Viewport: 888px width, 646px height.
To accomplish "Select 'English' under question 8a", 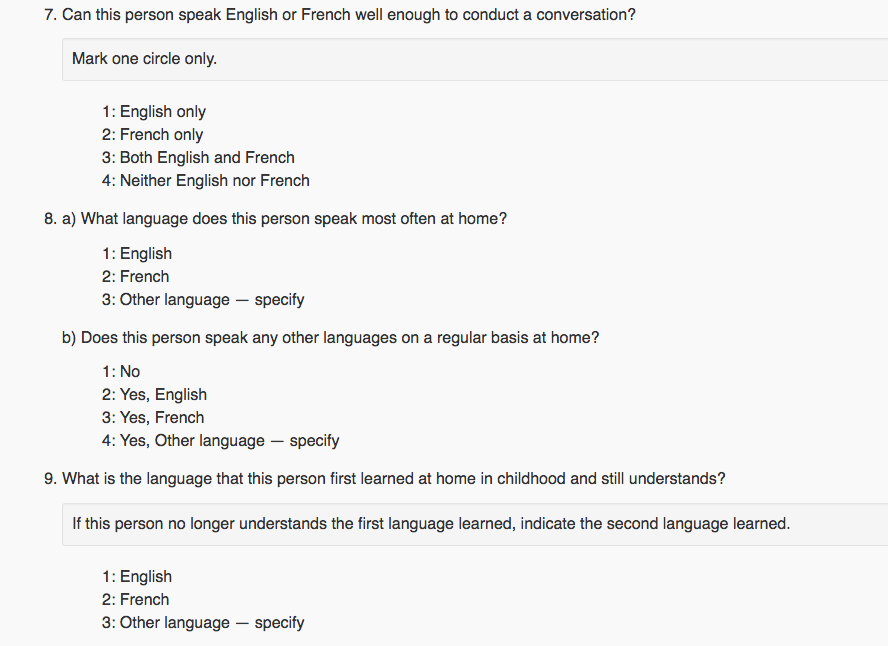I will (x=136, y=254).
